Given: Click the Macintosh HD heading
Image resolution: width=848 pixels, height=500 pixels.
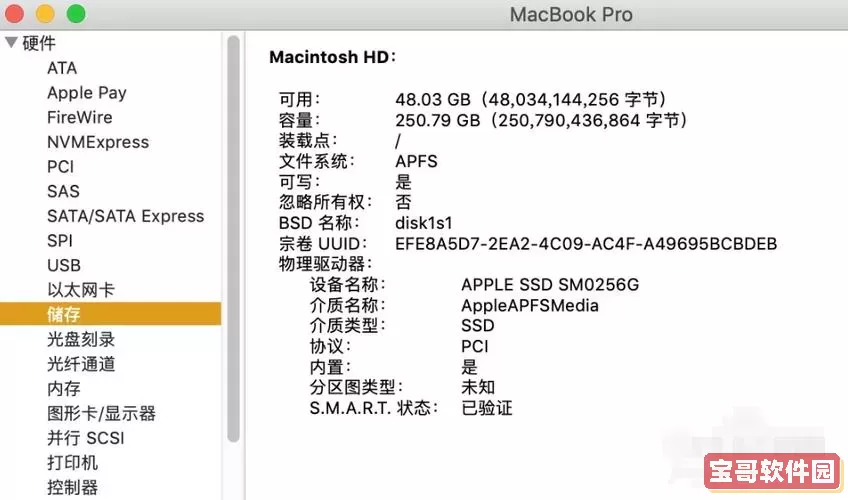Looking at the screenshot, I should click(x=333, y=57).
